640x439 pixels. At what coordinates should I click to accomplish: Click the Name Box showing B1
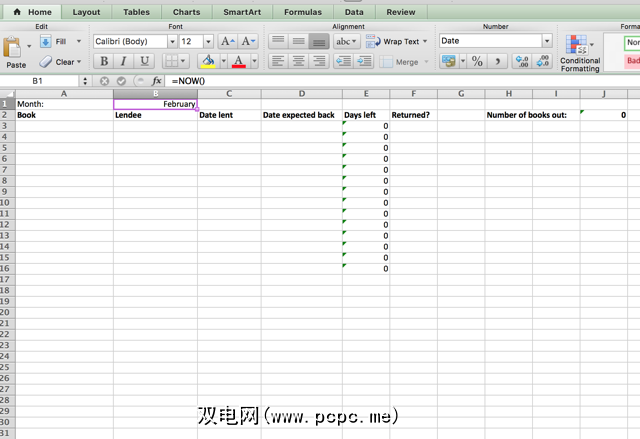[38, 81]
